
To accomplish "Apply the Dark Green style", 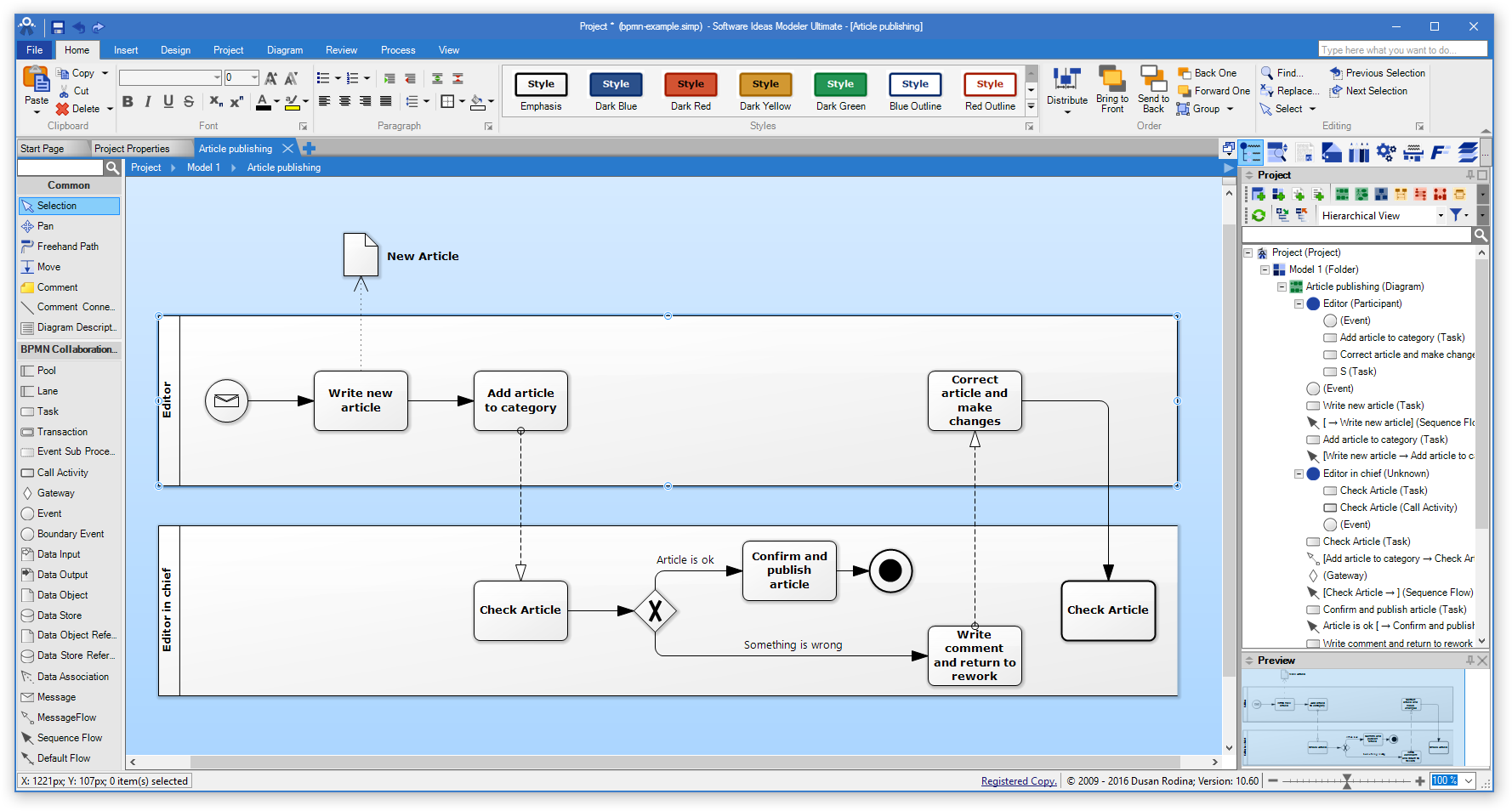I will (840, 84).
